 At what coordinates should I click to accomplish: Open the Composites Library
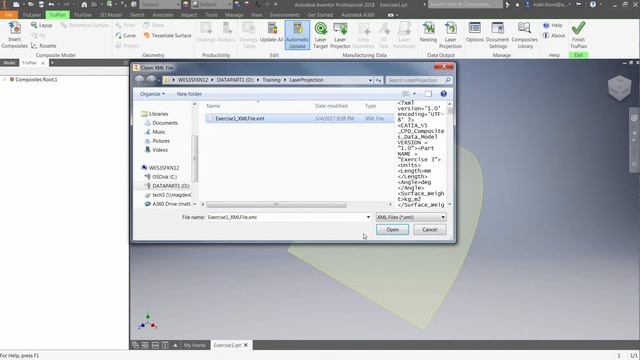coord(524,35)
